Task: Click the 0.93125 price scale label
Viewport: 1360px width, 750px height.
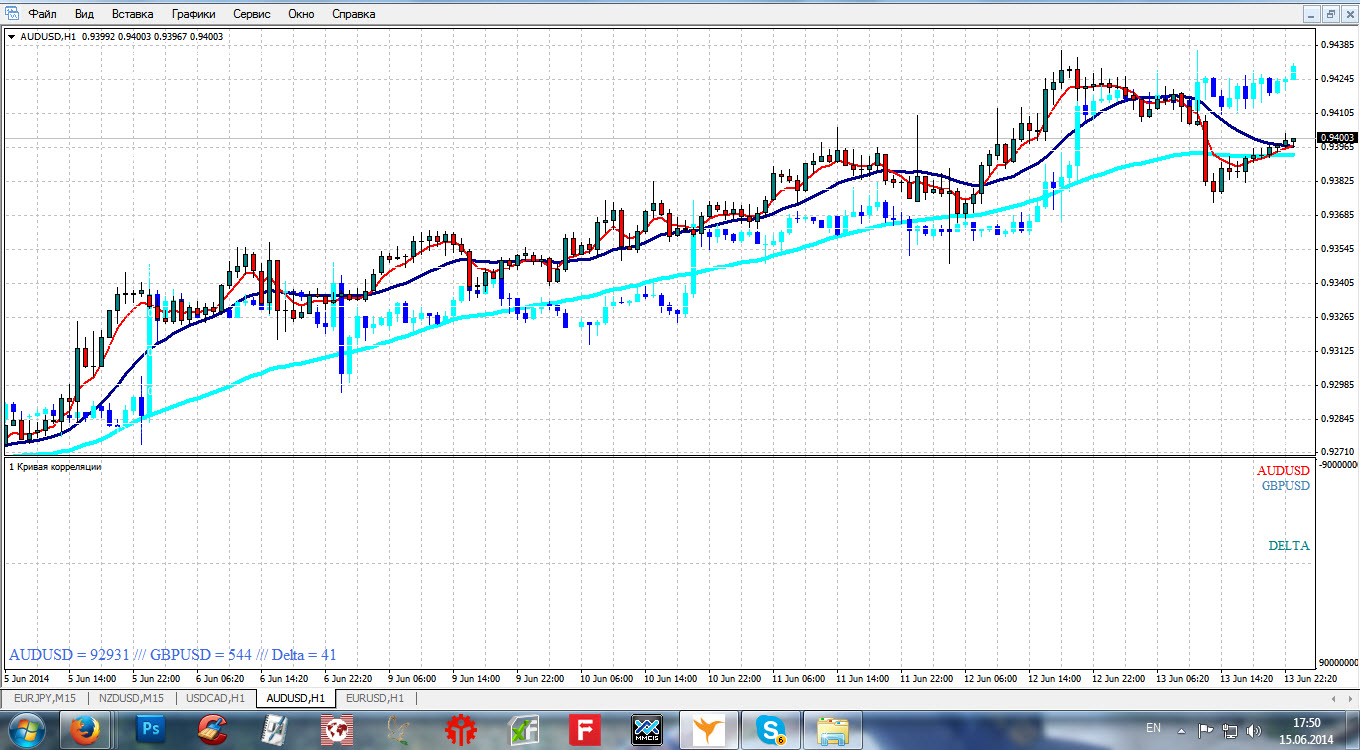Action: pos(1337,351)
